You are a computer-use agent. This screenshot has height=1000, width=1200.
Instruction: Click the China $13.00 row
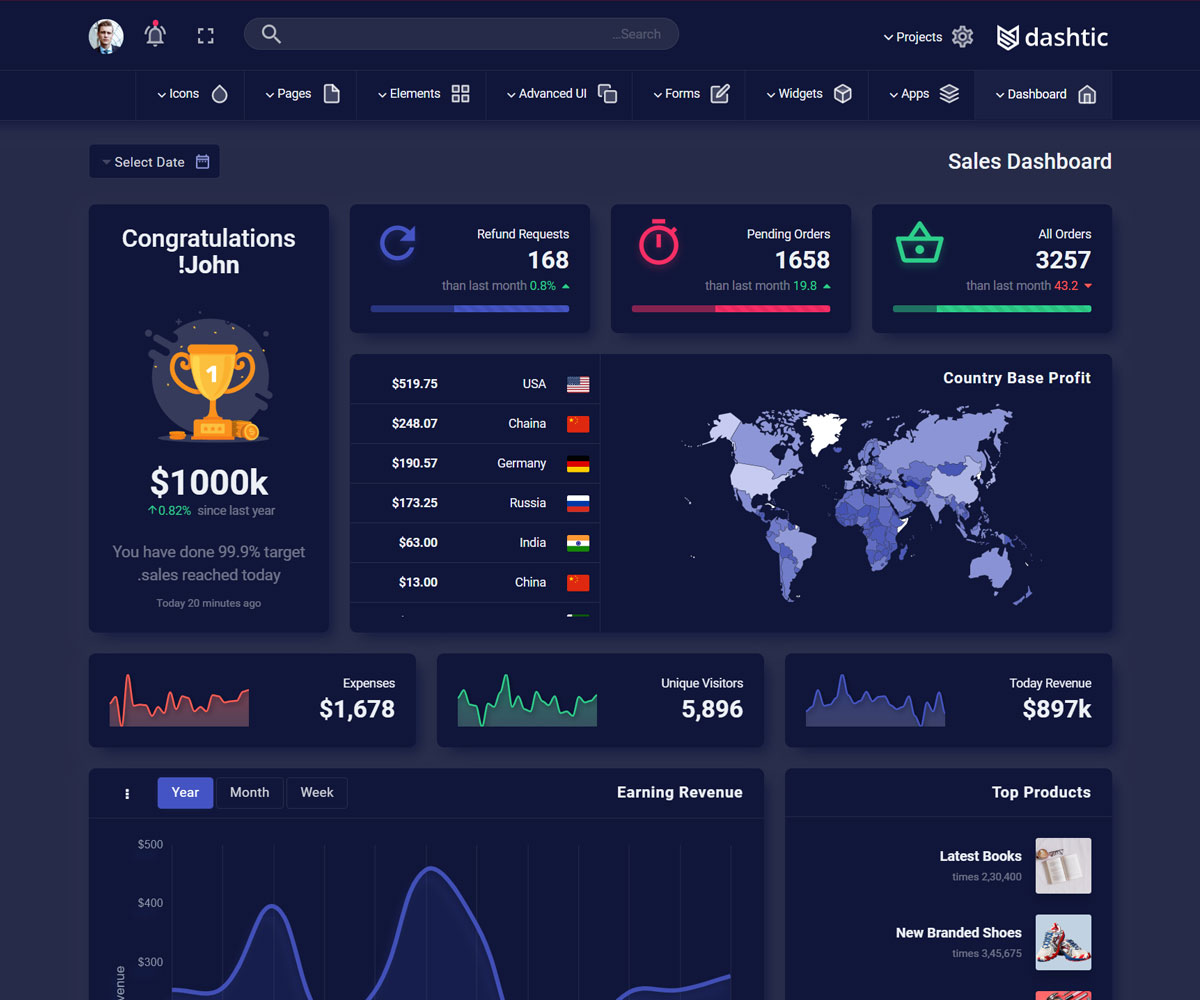point(475,582)
